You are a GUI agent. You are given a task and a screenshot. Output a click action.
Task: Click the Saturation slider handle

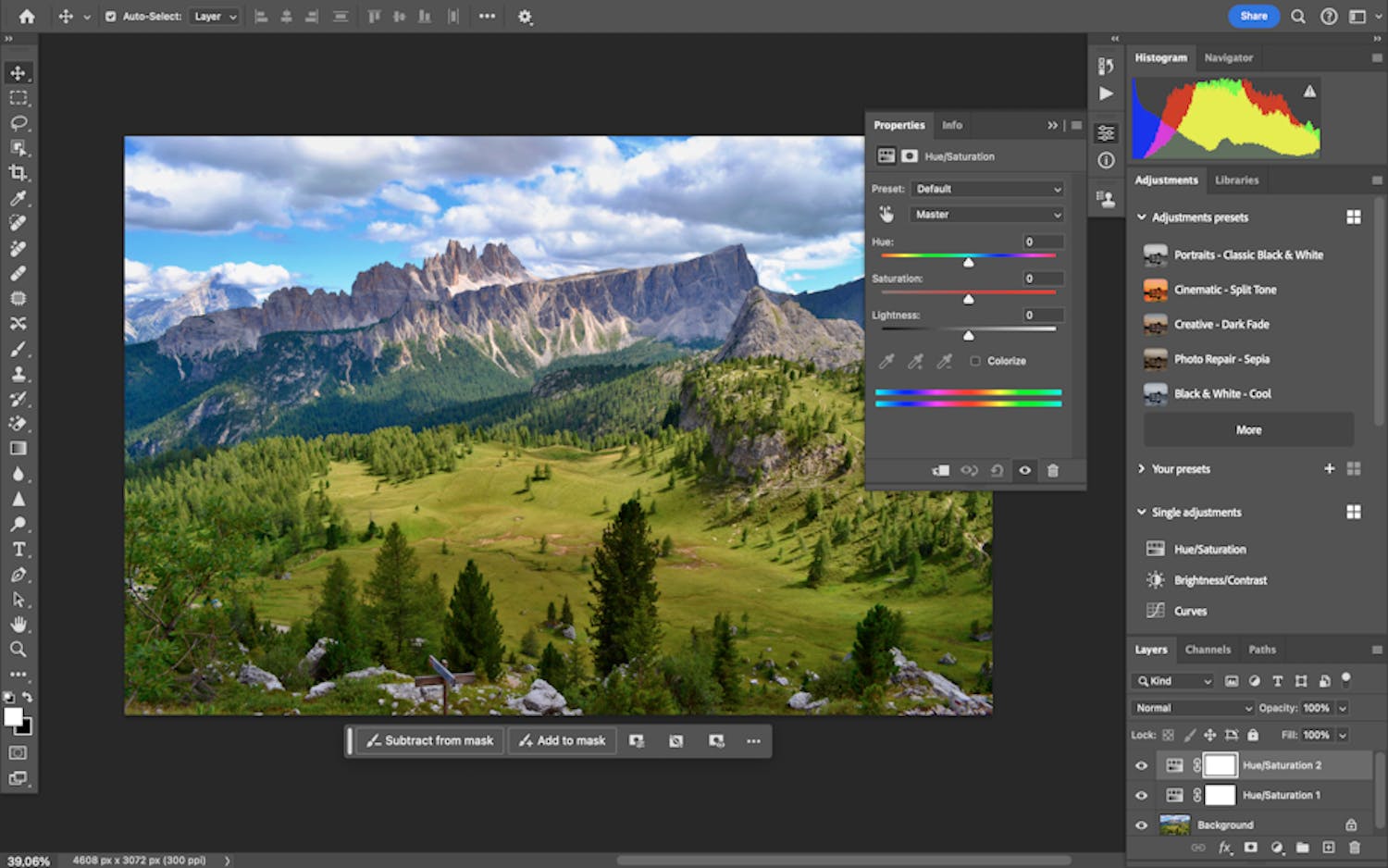968,299
